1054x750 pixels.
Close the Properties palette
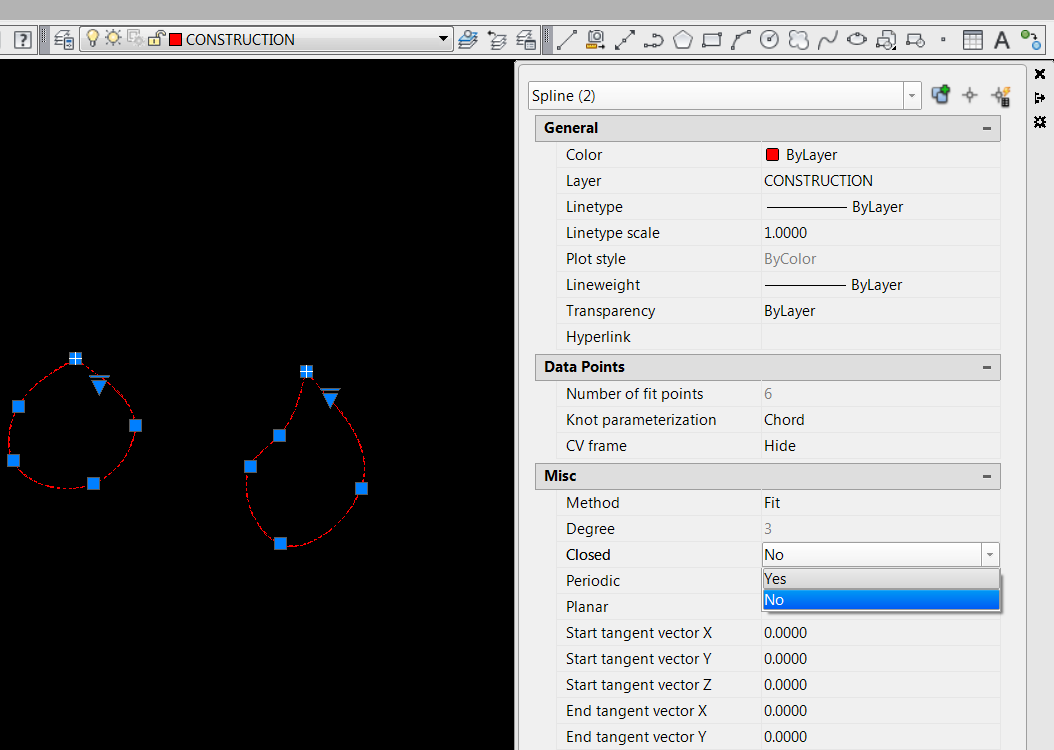(x=1040, y=74)
